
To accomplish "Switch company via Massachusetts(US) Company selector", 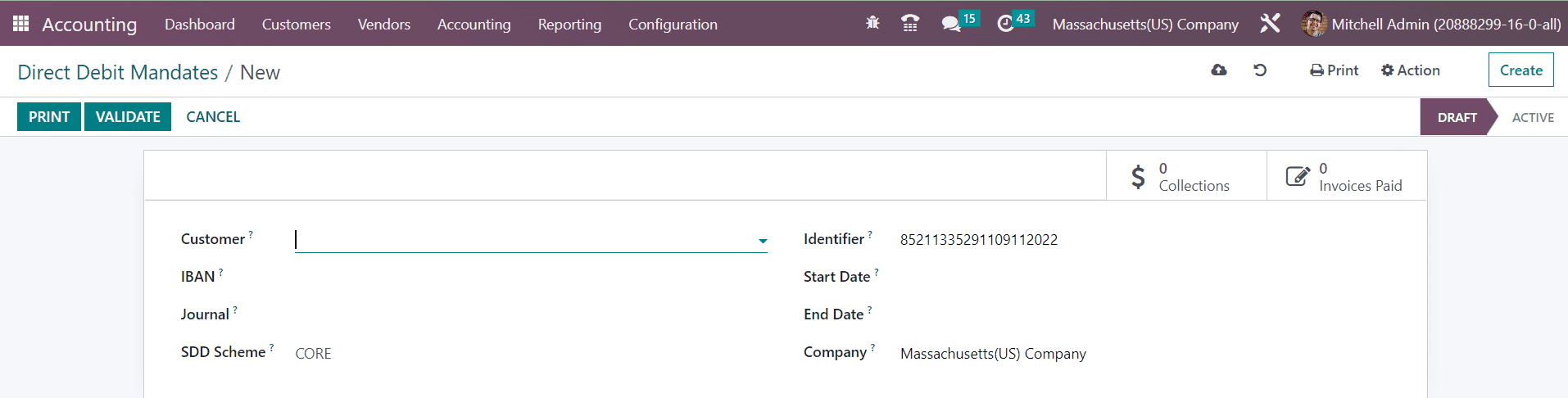I will (x=1144, y=25).
